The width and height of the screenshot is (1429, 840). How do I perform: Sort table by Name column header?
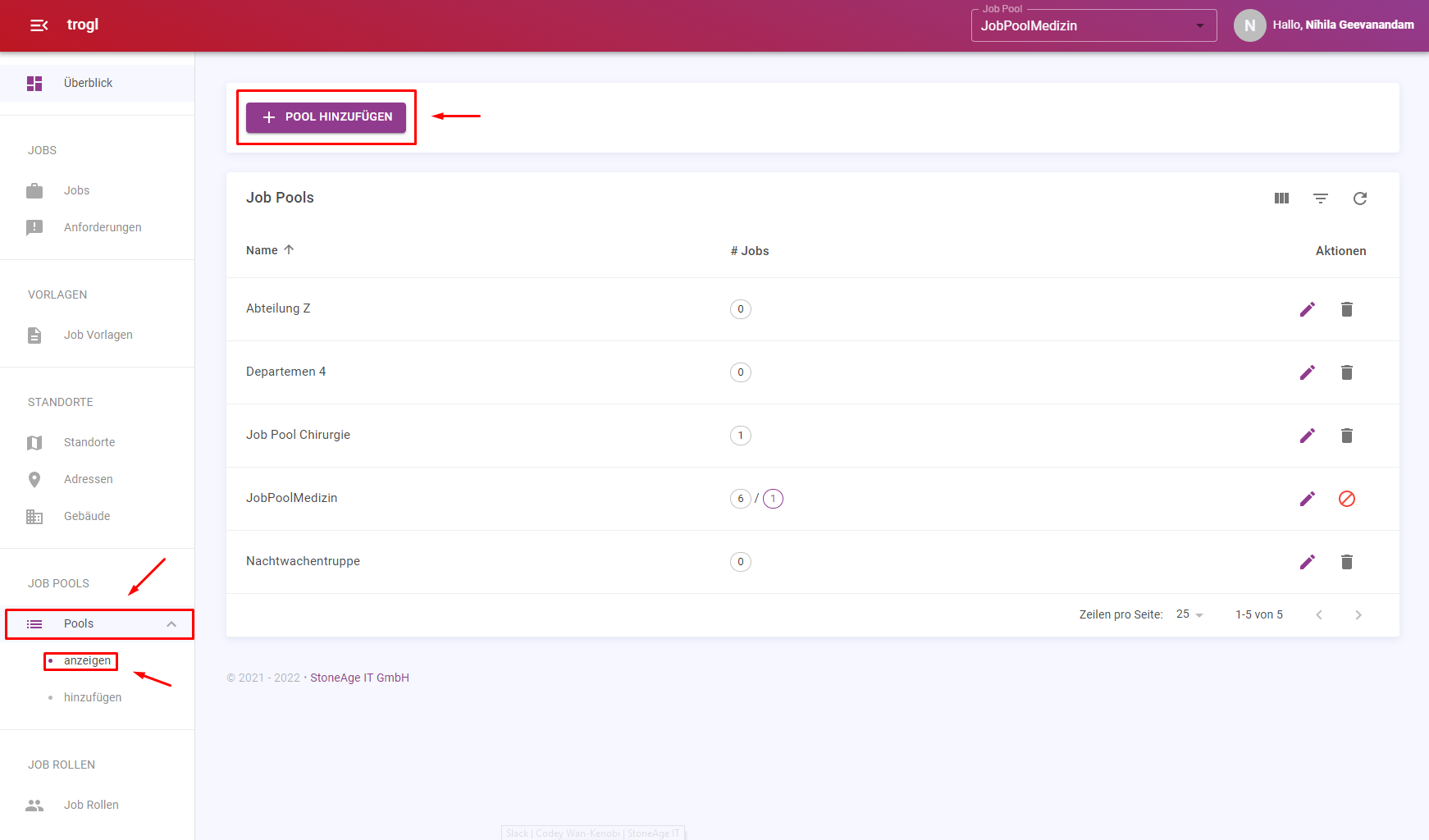tap(263, 250)
